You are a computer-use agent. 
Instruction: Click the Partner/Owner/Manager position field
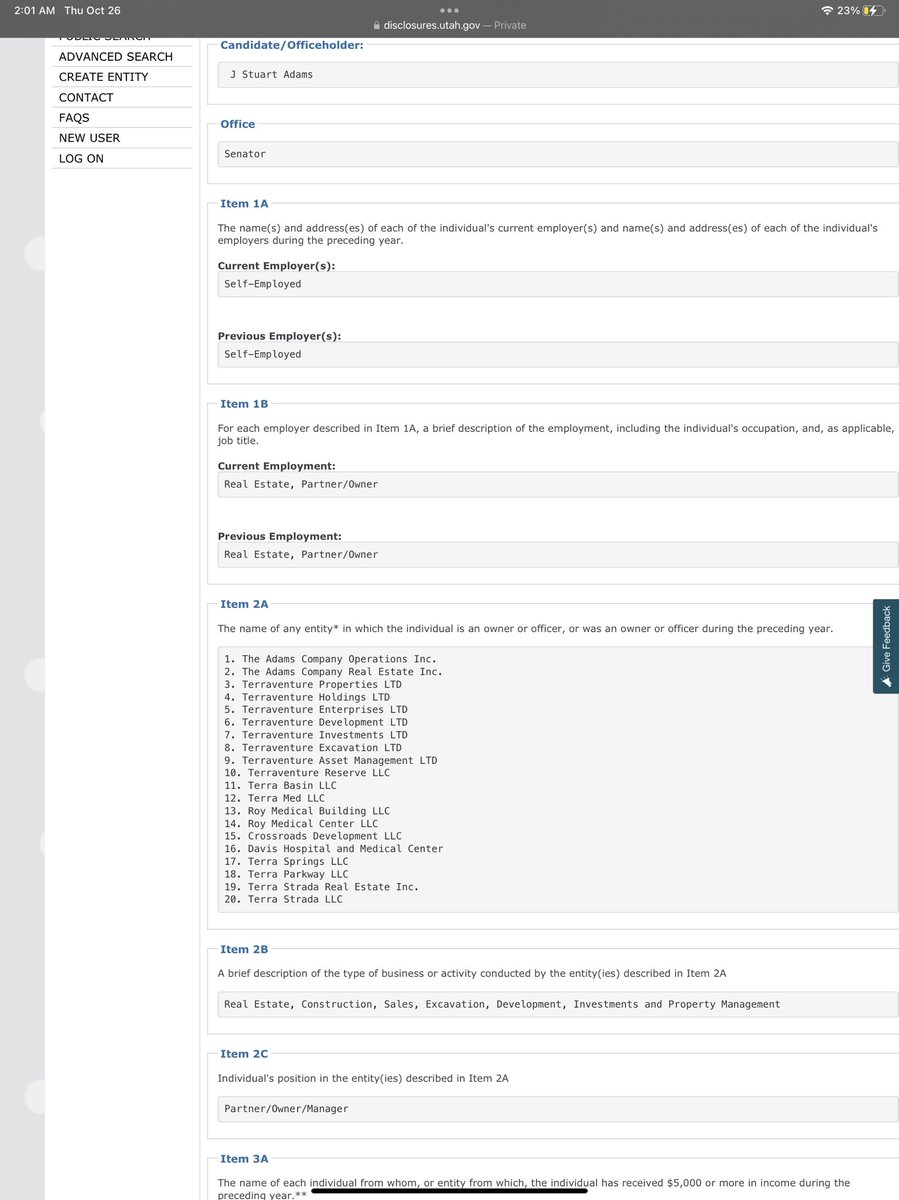pos(558,1109)
